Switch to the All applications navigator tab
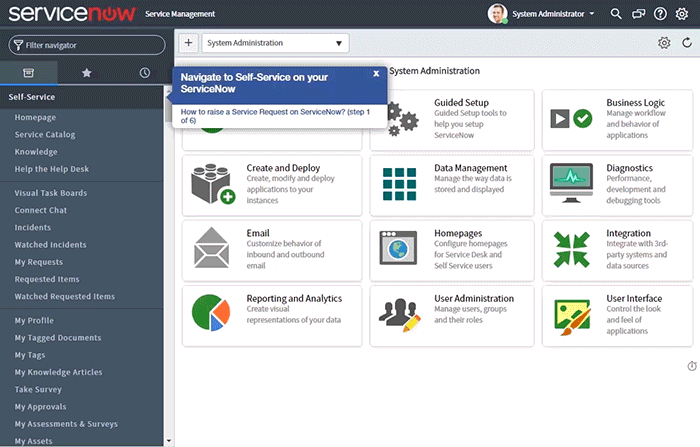Image resolution: width=700 pixels, height=447 pixels. 29,73
